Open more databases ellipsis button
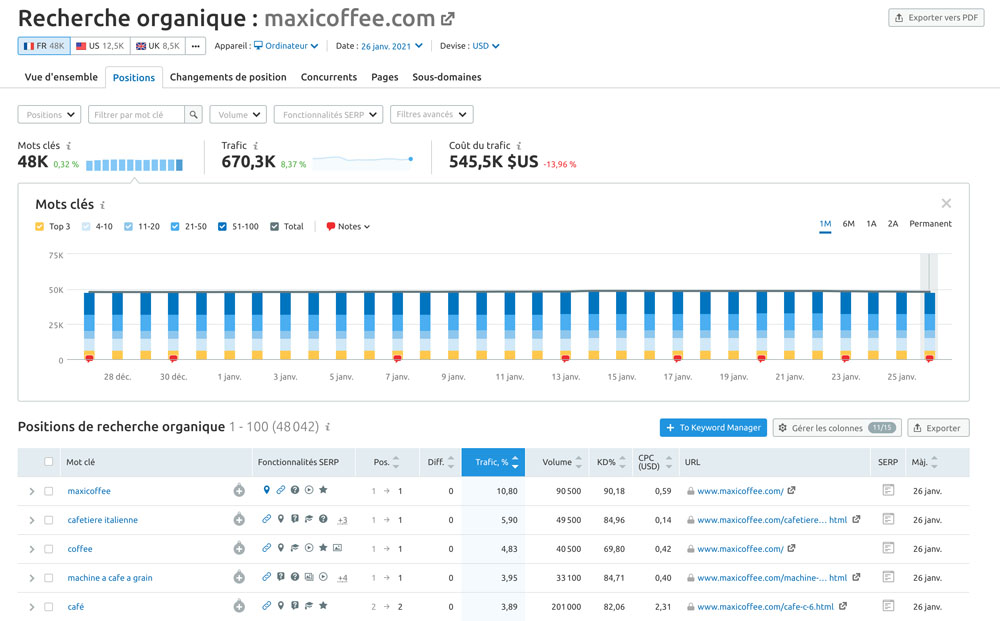Screen dimensions: 1000x621 [196, 46]
